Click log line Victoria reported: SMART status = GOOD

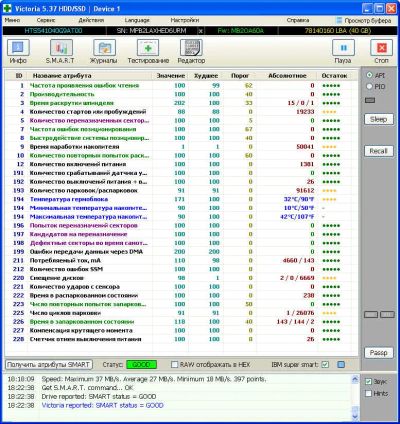pos(103,405)
